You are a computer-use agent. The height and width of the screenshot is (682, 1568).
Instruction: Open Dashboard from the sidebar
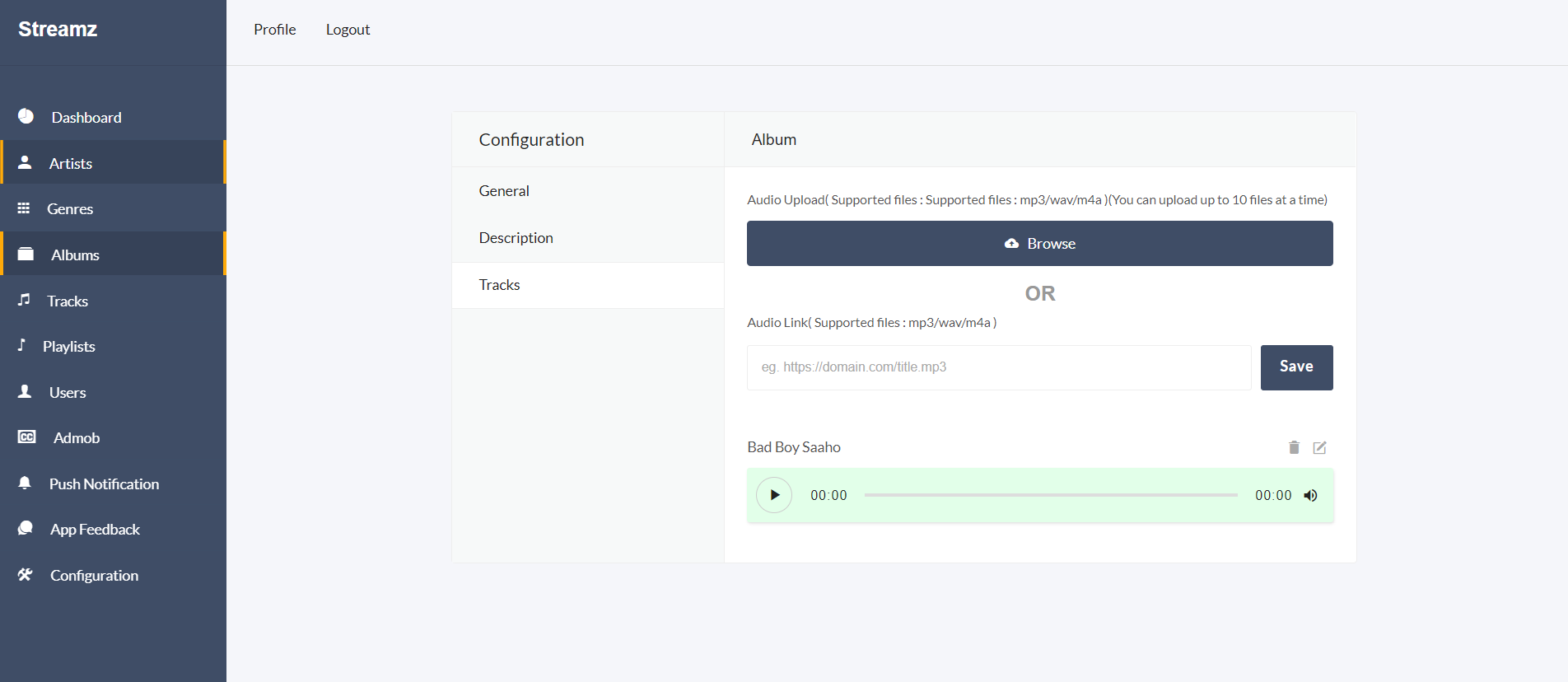pyautogui.click(x=86, y=118)
